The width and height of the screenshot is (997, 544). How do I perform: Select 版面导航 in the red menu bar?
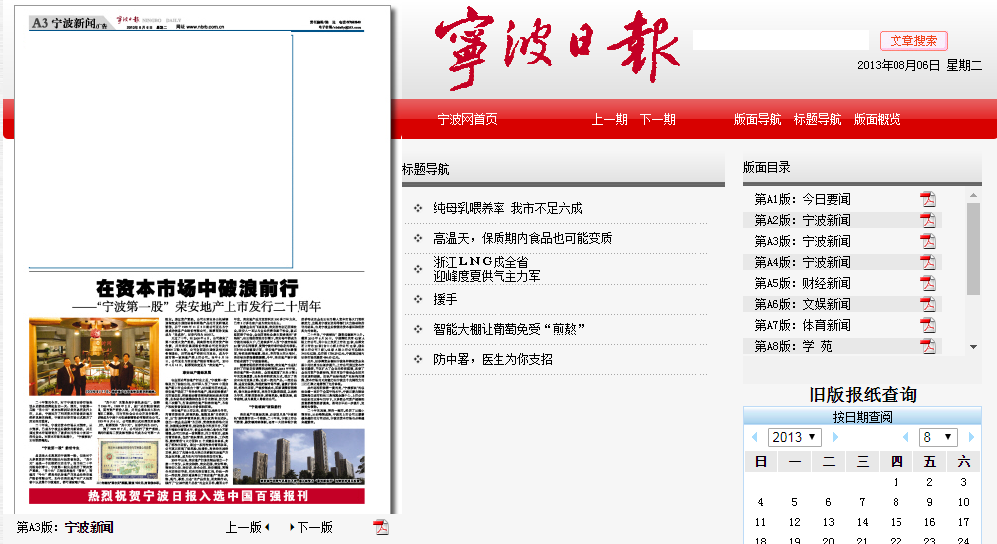click(757, 119)
